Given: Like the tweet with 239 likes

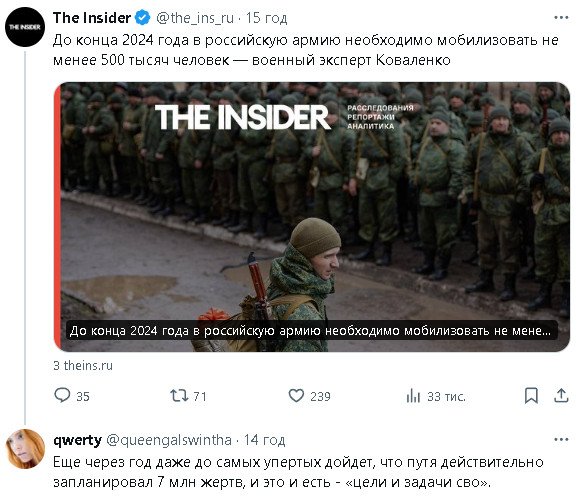Looking at the screenshot, I should [x=296, y=396].
